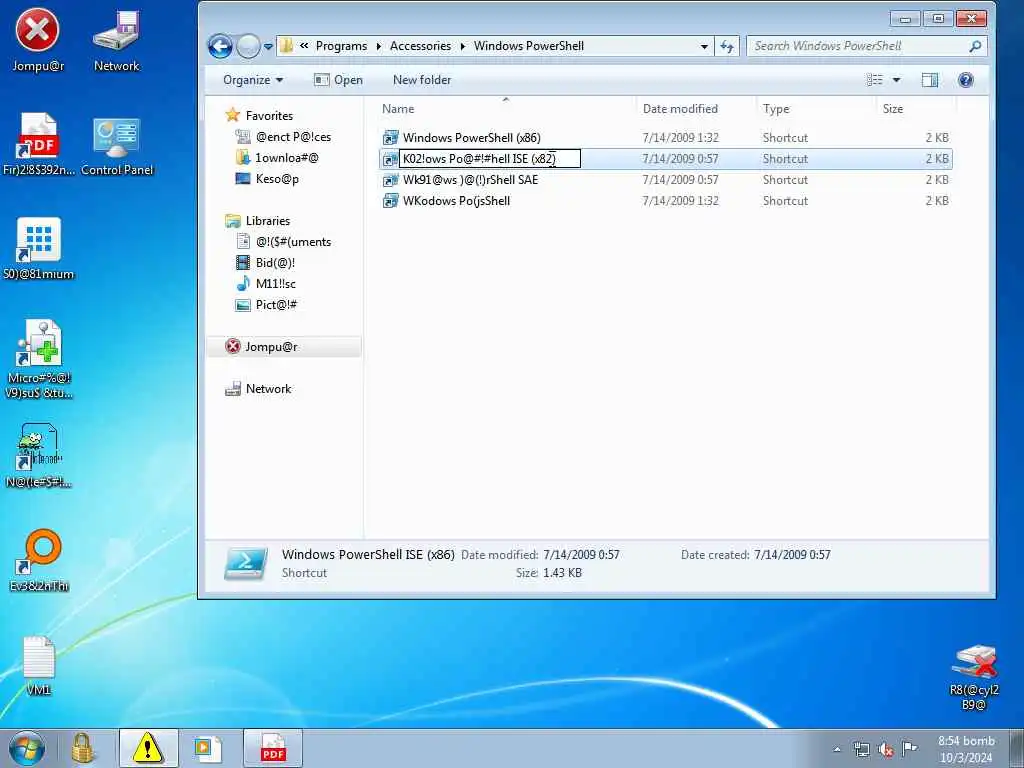1024x768 pixels.
Task: Select the VM1 text file desktop icon
Action: [x=38, y=665]
